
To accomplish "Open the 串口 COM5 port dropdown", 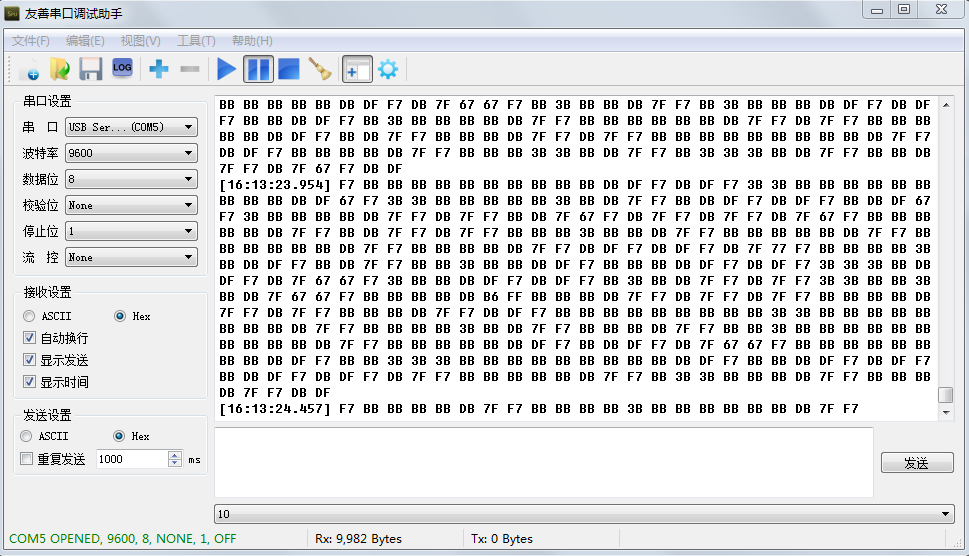I will pyautogui.click(x=131, y=127).
